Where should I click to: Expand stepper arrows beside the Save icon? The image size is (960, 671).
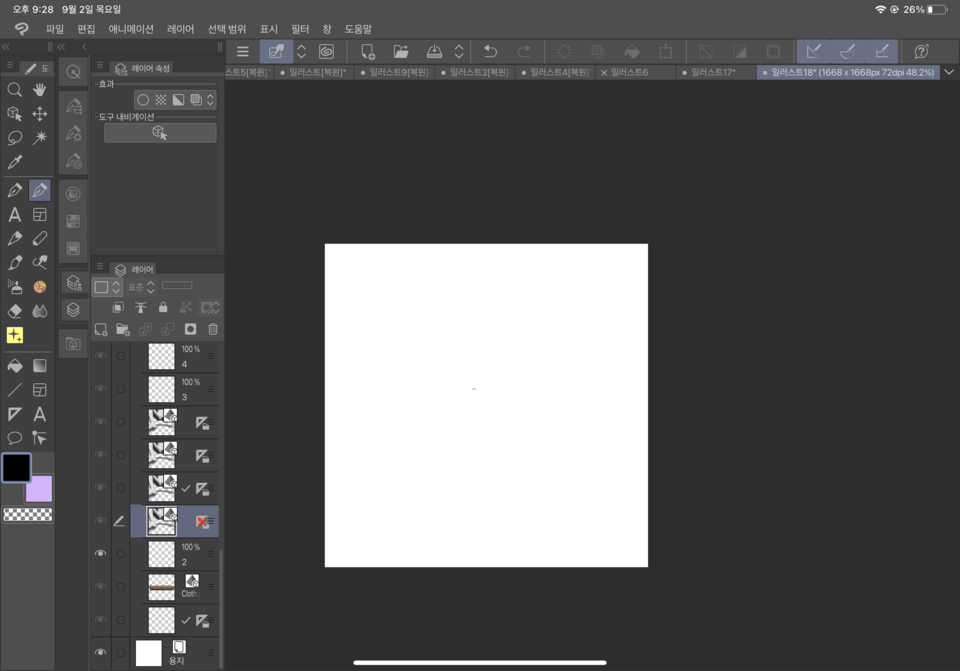coord(459,51)
